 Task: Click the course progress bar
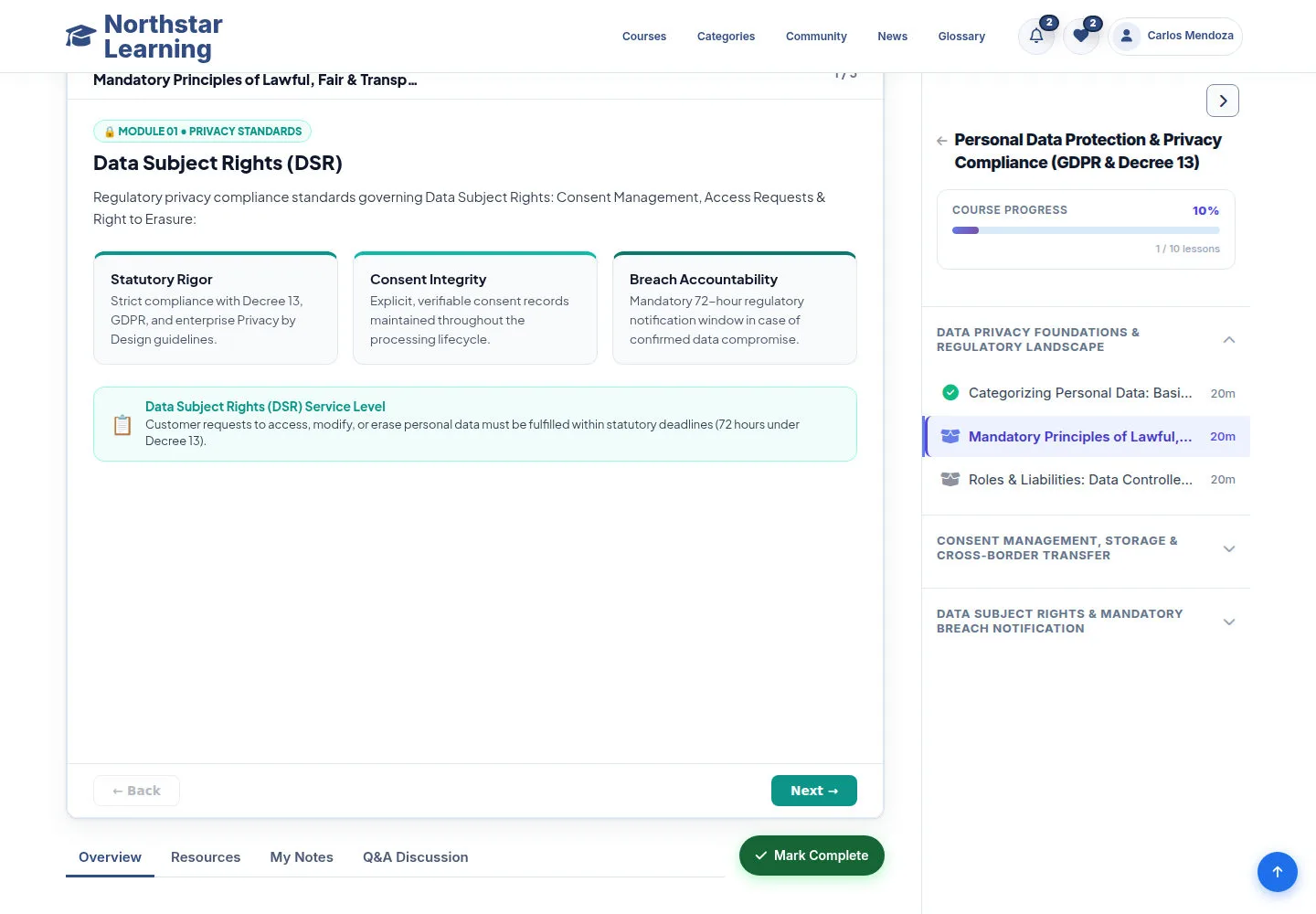(x=1086, y=230)
